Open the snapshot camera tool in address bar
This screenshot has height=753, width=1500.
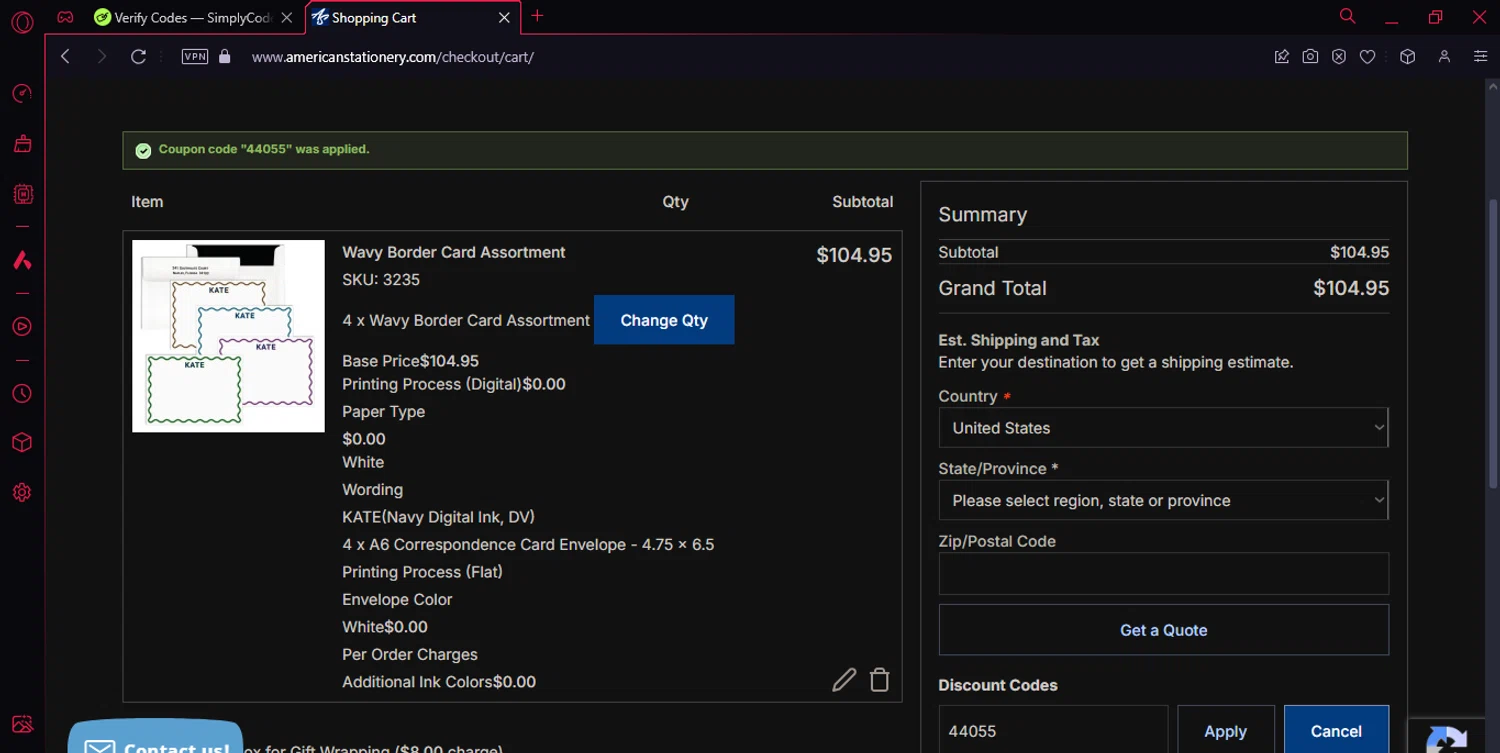[1310, 57]
